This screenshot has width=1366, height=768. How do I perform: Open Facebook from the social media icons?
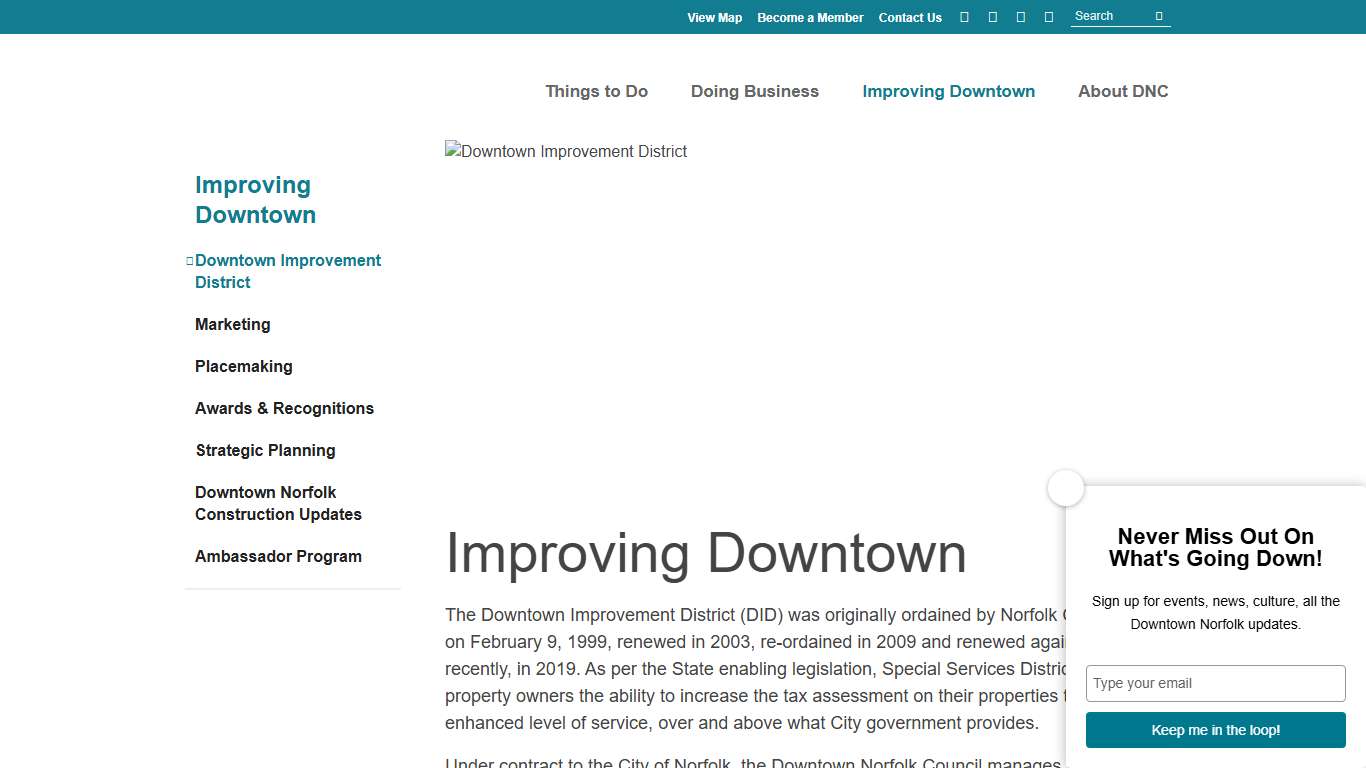pos(964,16)
